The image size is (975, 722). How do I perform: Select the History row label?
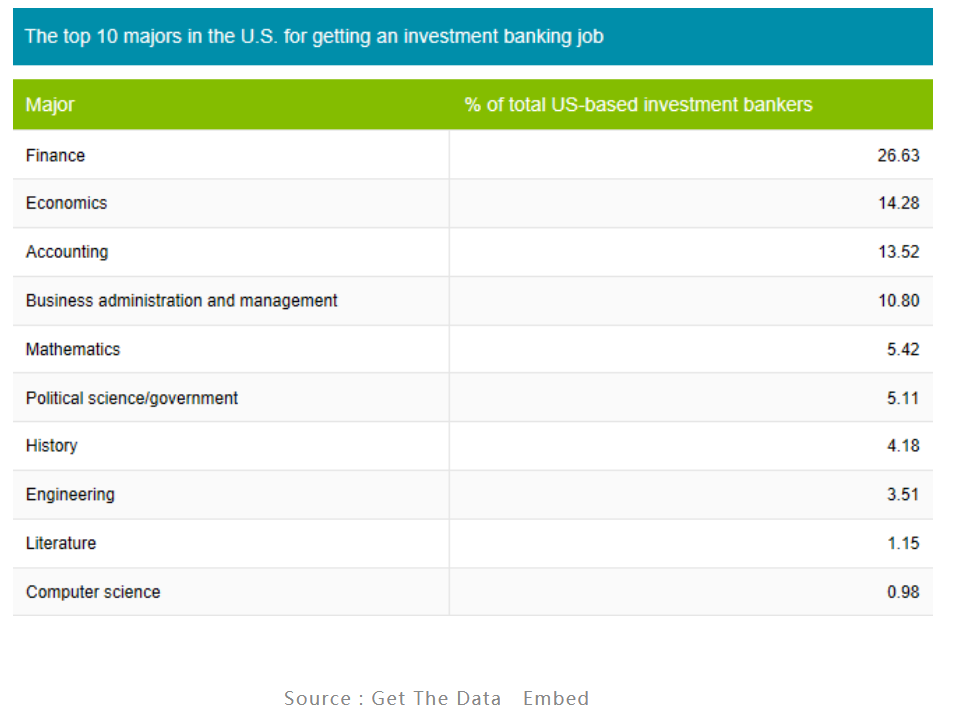coord(52,446)
